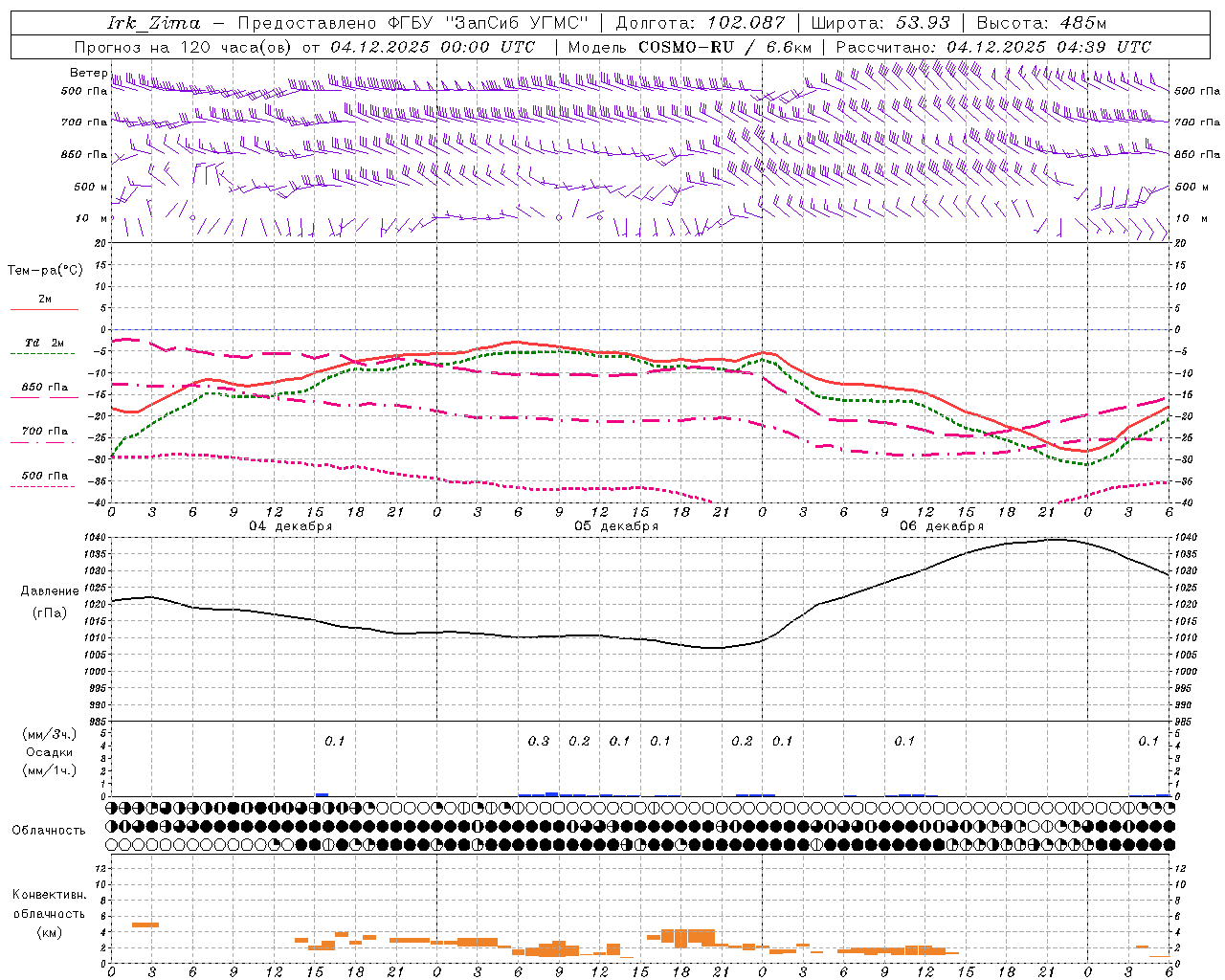The image size is (1225, 980).
Task: Click the Ветер section label
Action: coord(89,73)
